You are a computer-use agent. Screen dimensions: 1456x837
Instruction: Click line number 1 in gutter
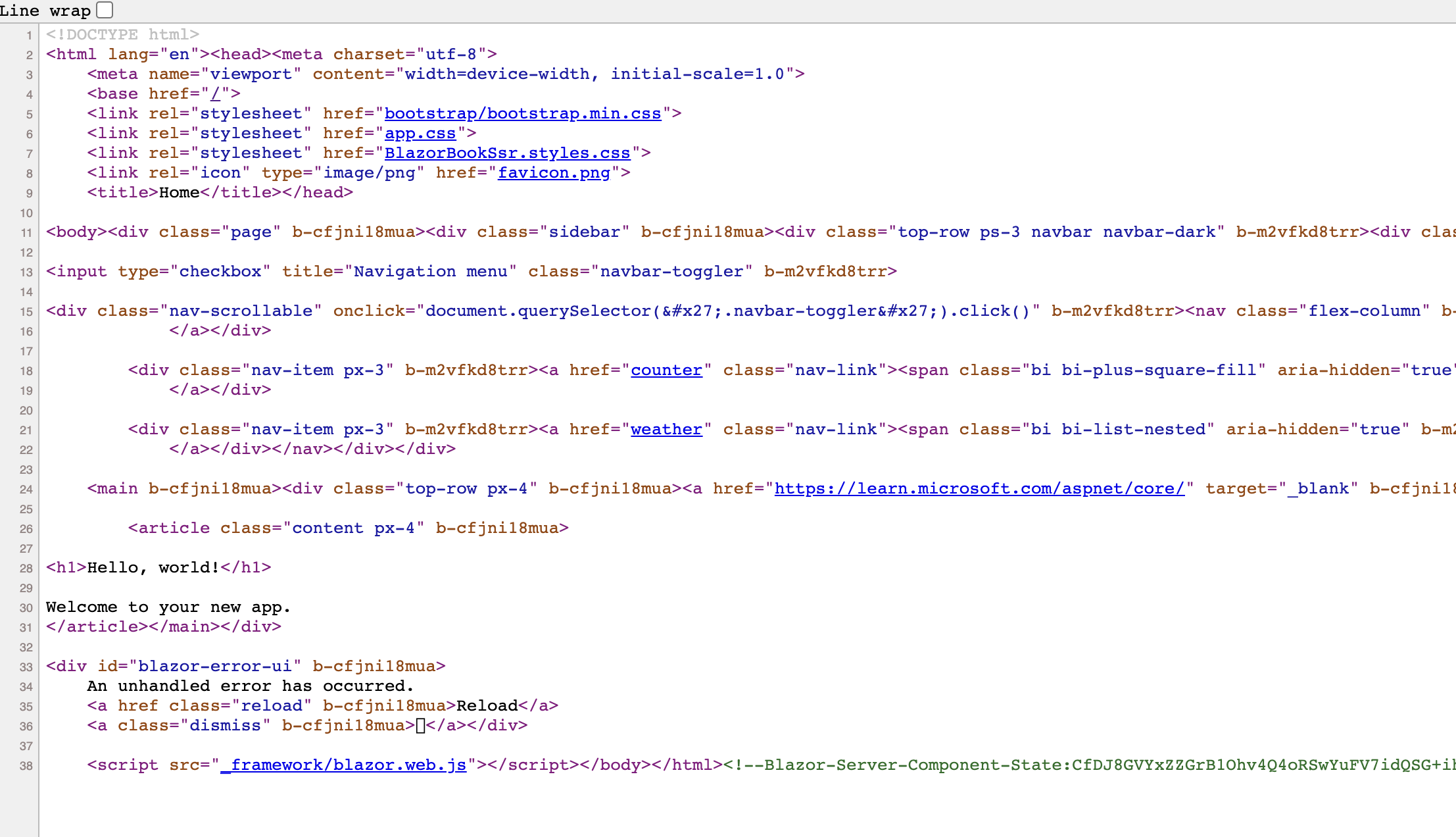point(29,36)
